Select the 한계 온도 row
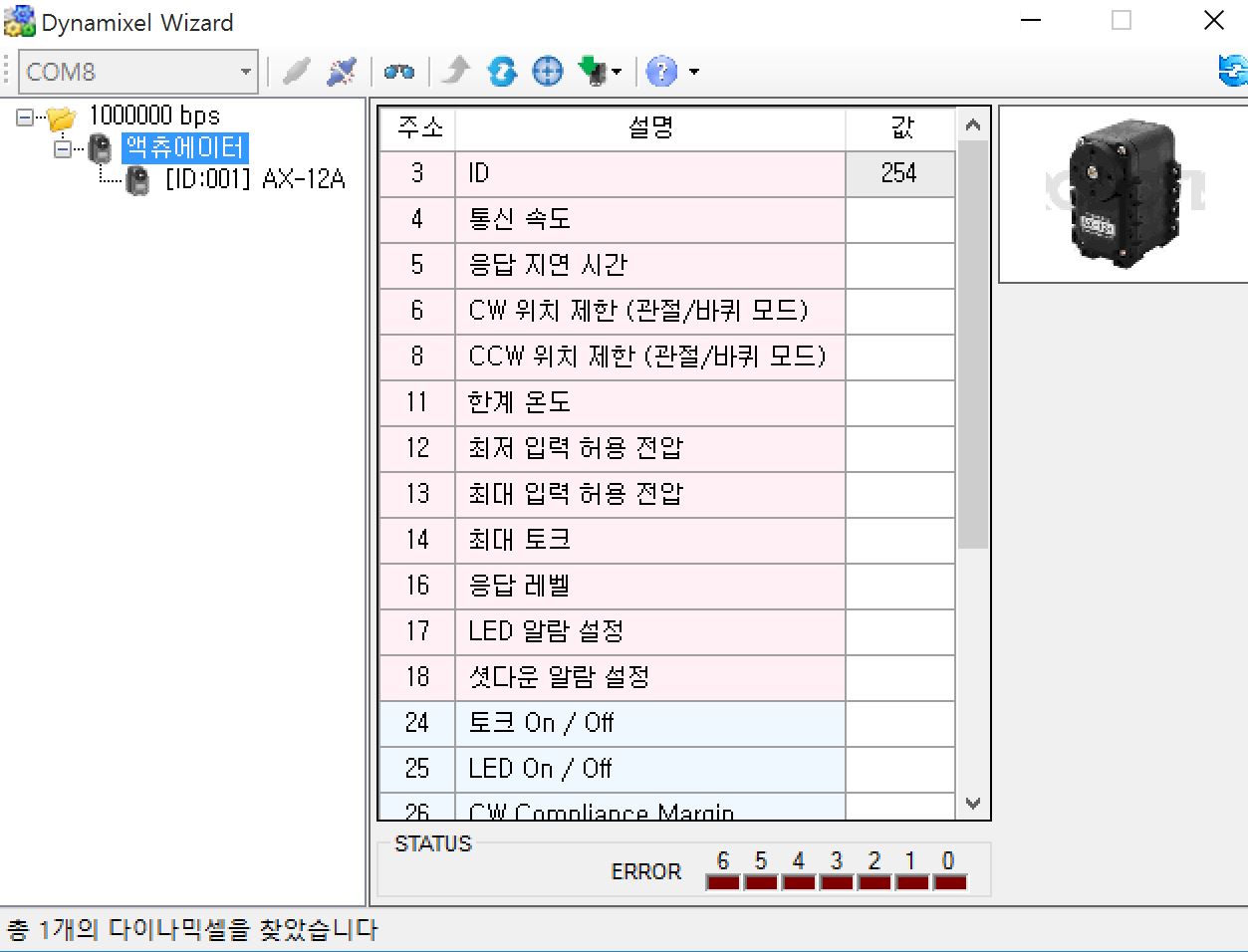The image size is (1248, 952). click(666, 402)
